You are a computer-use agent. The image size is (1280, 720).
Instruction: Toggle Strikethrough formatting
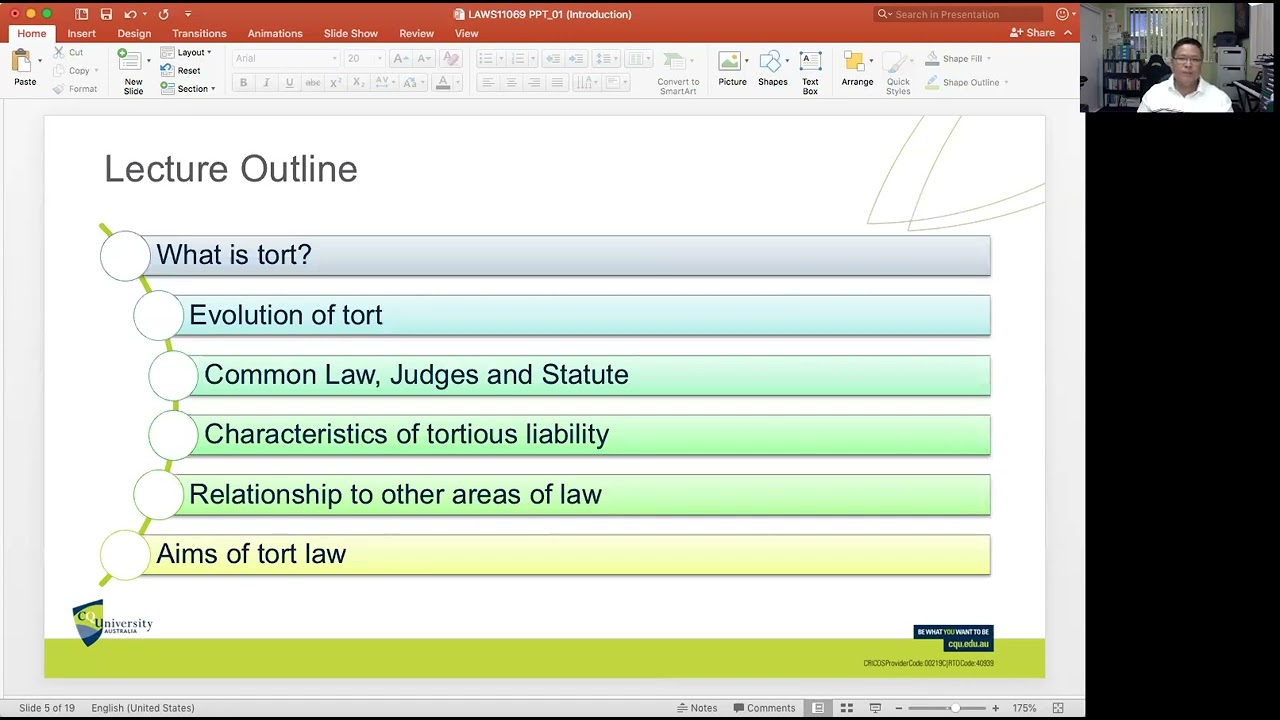[313, 83]
